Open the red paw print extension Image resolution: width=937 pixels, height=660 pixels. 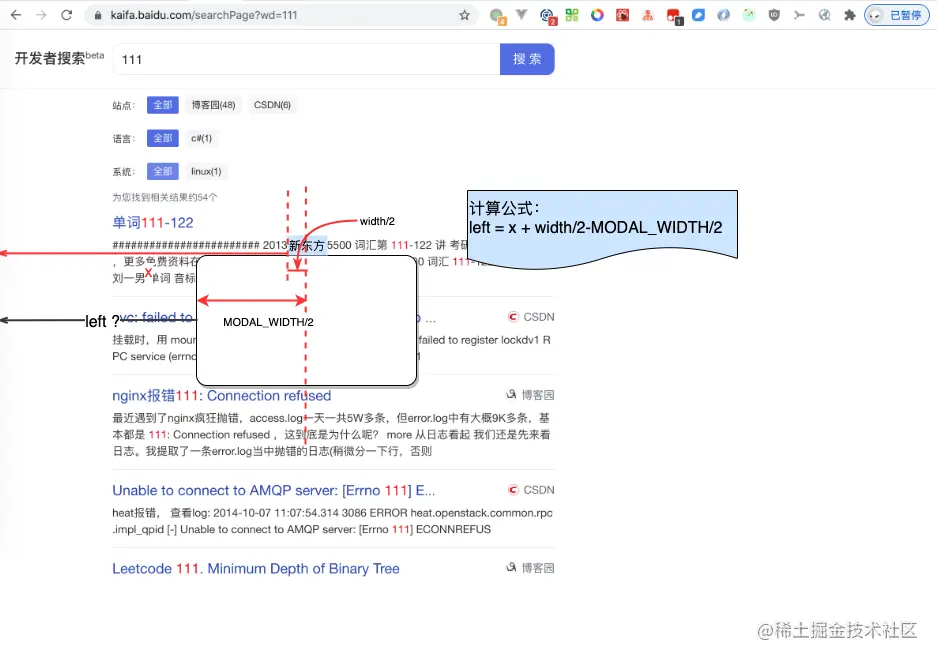623,15
